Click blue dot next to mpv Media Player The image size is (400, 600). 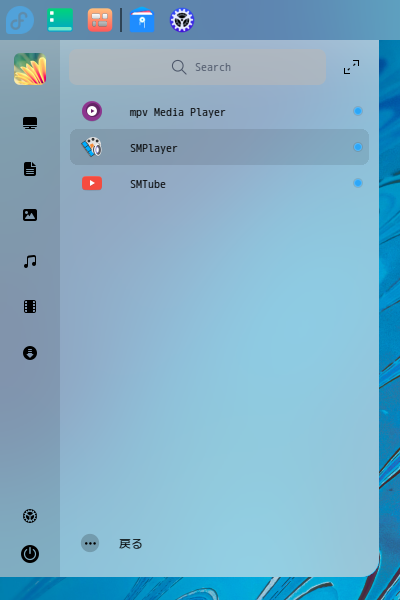click(358, 111)
